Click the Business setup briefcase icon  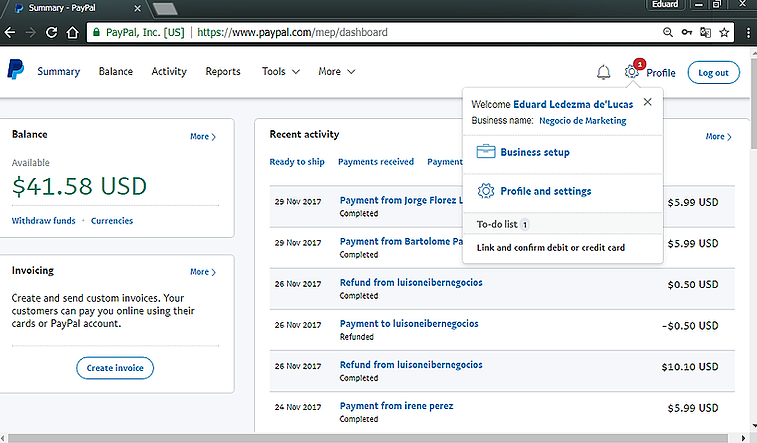pos(486,152)
